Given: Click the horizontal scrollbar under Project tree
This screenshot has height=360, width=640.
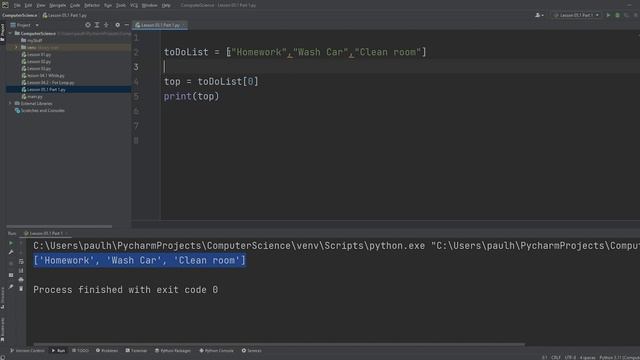Looking at the screenshot, I should pyautogui.click(x=59, y=226).
